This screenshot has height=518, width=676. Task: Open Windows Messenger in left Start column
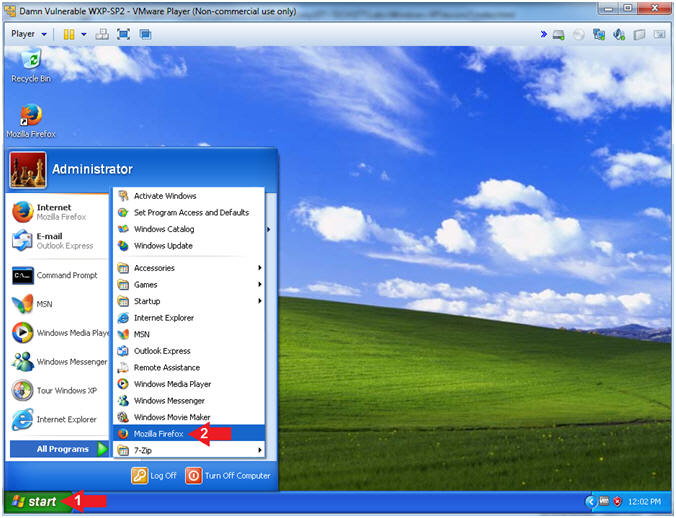click(58, 362)
